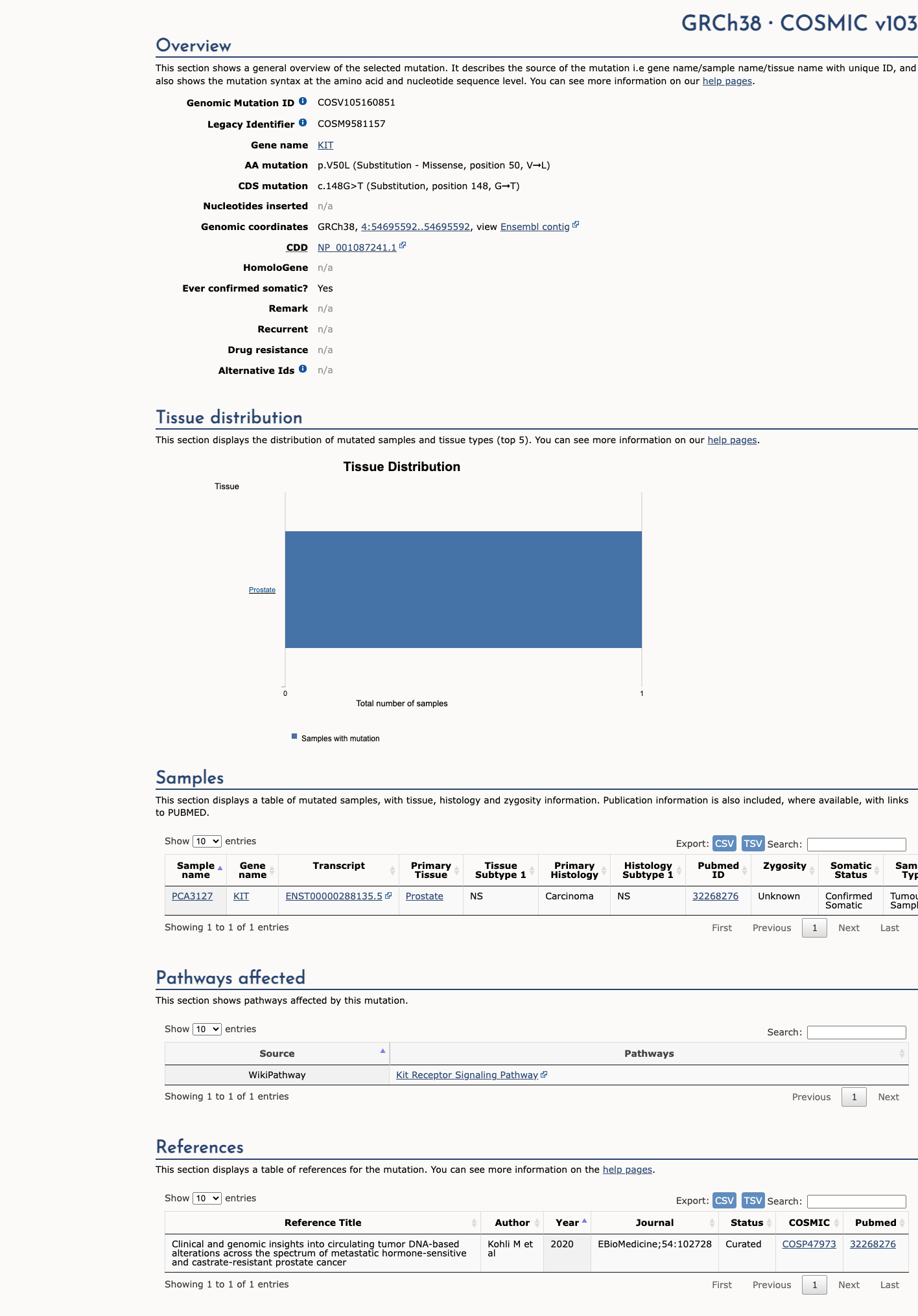Open the References entries-per-page dropdown
This screenshot has width=918, height=1316.
coord(207,1198)
